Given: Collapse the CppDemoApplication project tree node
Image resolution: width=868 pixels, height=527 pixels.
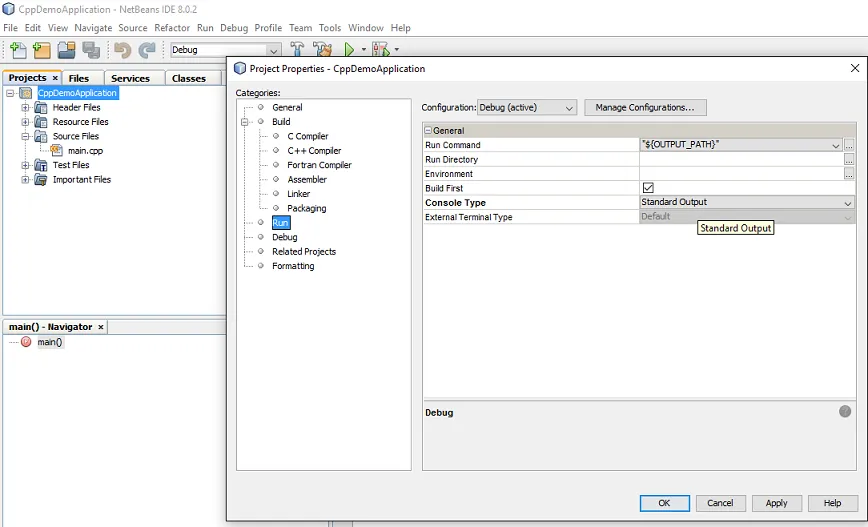Looking at the screenshot, I should tap(10, 93).
